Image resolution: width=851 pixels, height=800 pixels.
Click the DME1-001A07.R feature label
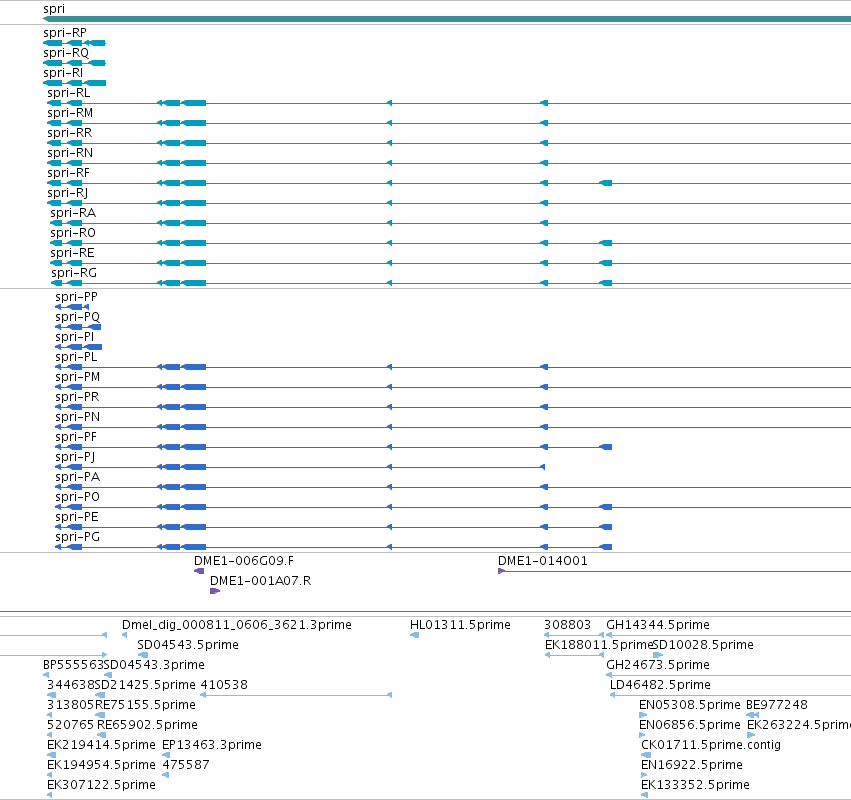(261, 581)
